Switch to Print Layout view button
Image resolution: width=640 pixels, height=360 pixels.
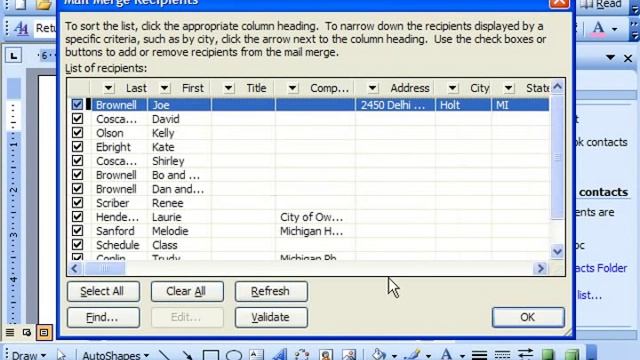44,333
